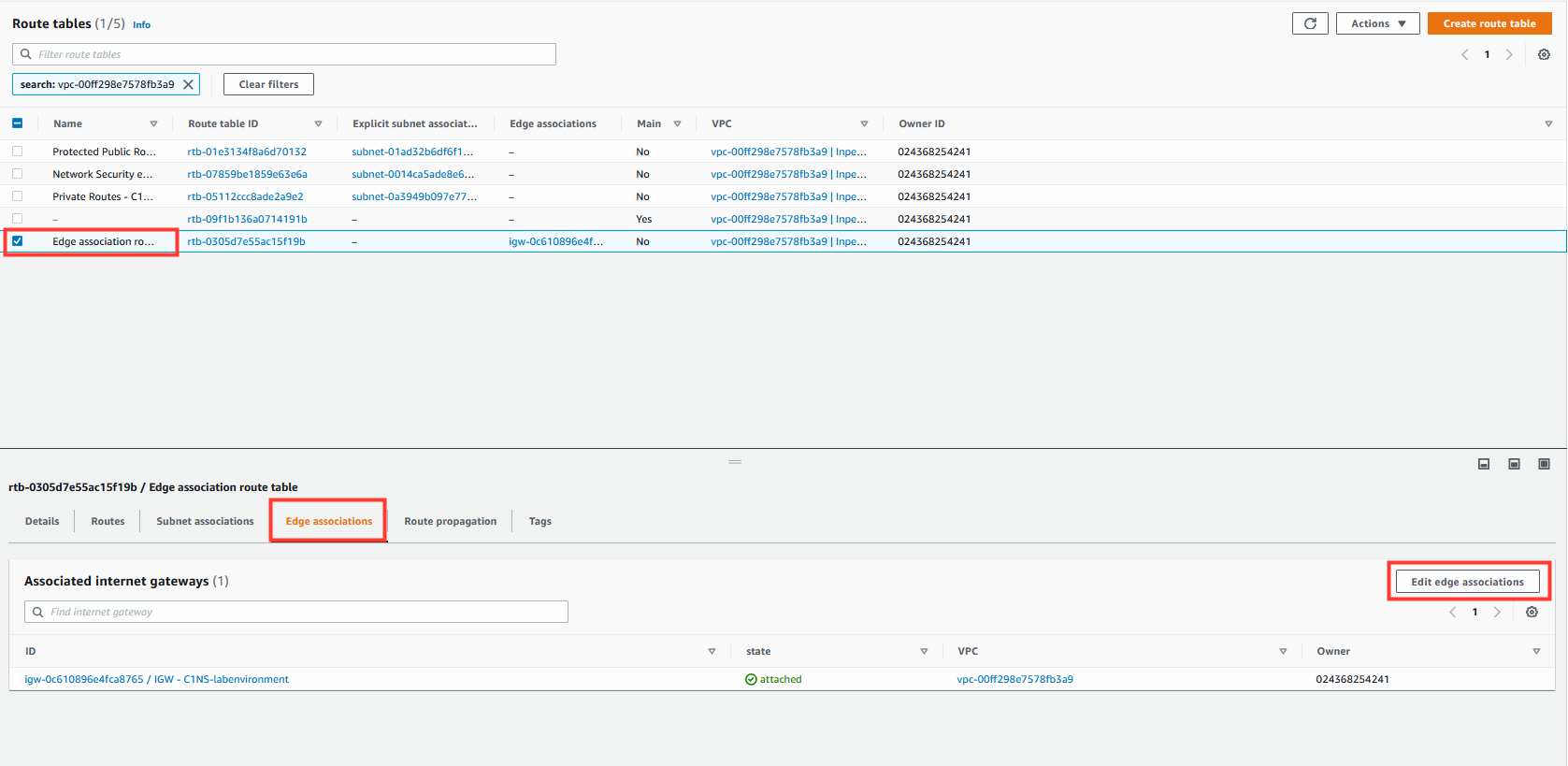Select the Network Security row checkbox

[17, 173]
